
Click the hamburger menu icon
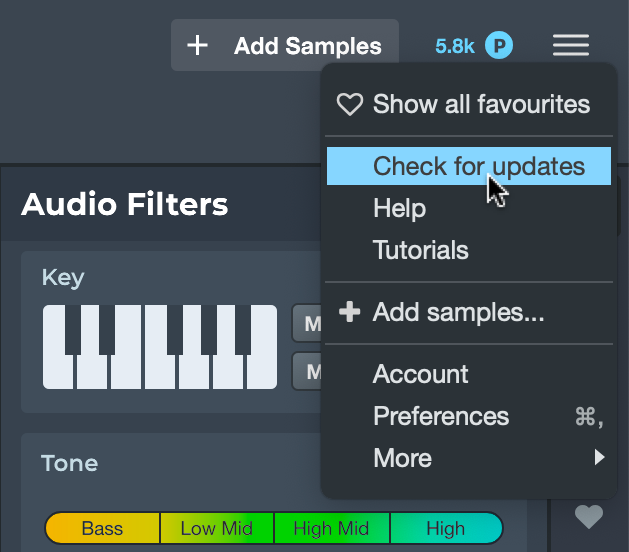570,45
